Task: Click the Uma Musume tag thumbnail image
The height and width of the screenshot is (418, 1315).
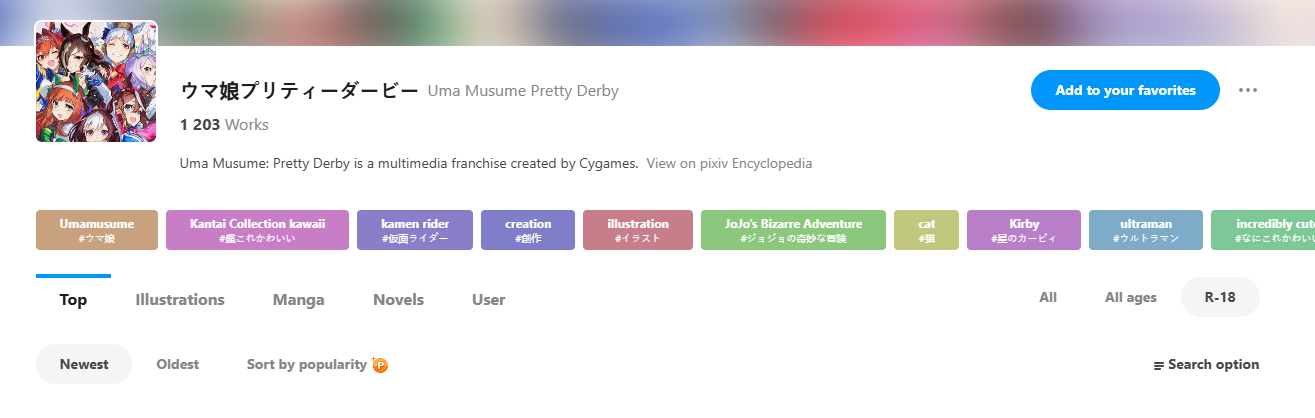Action: click(96, 81)
